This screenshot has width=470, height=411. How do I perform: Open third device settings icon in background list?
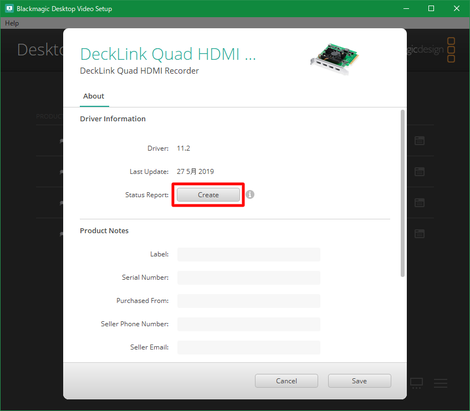point(419,202)
